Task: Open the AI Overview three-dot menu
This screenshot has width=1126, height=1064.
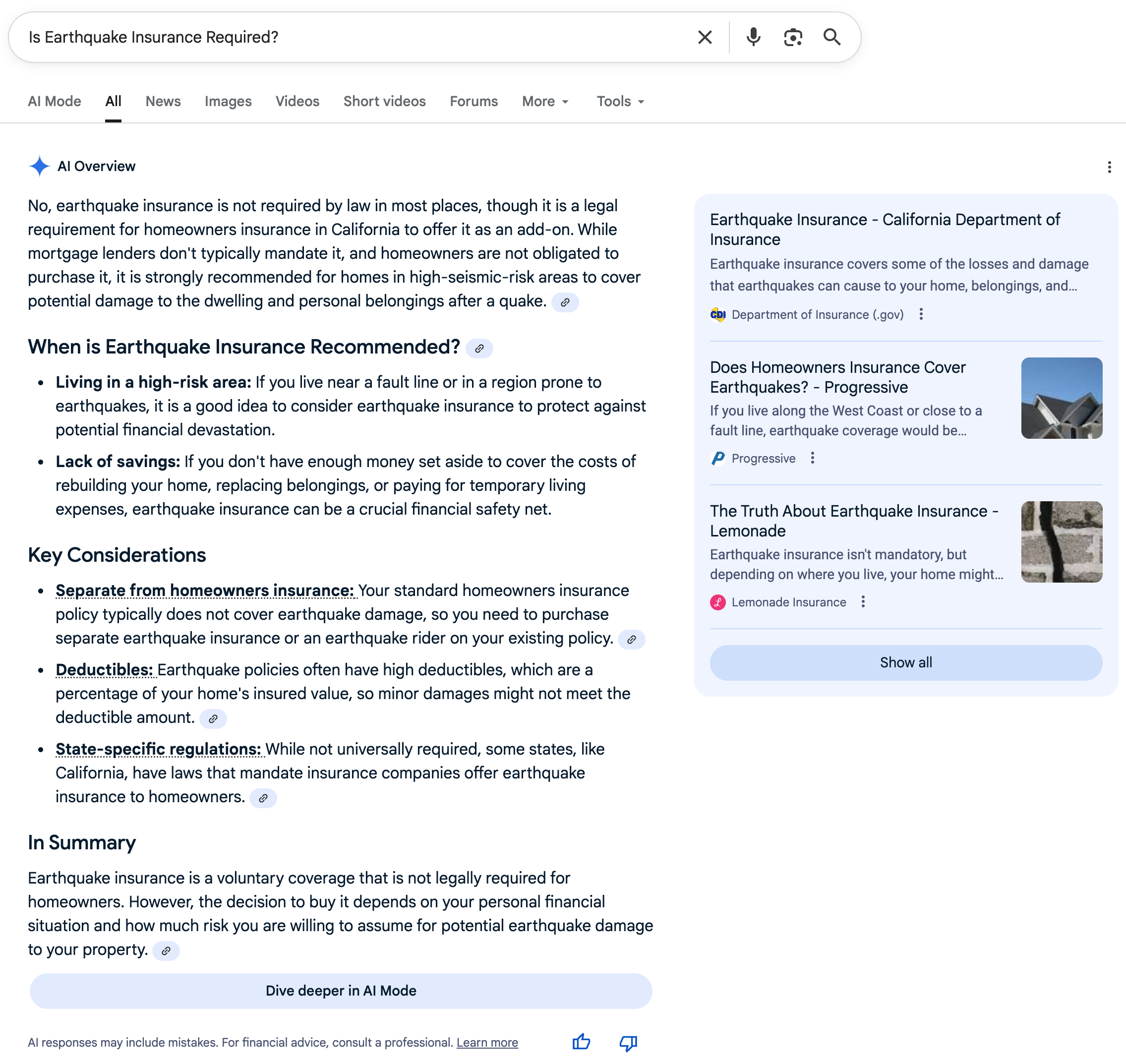Action: point(1110,166)
